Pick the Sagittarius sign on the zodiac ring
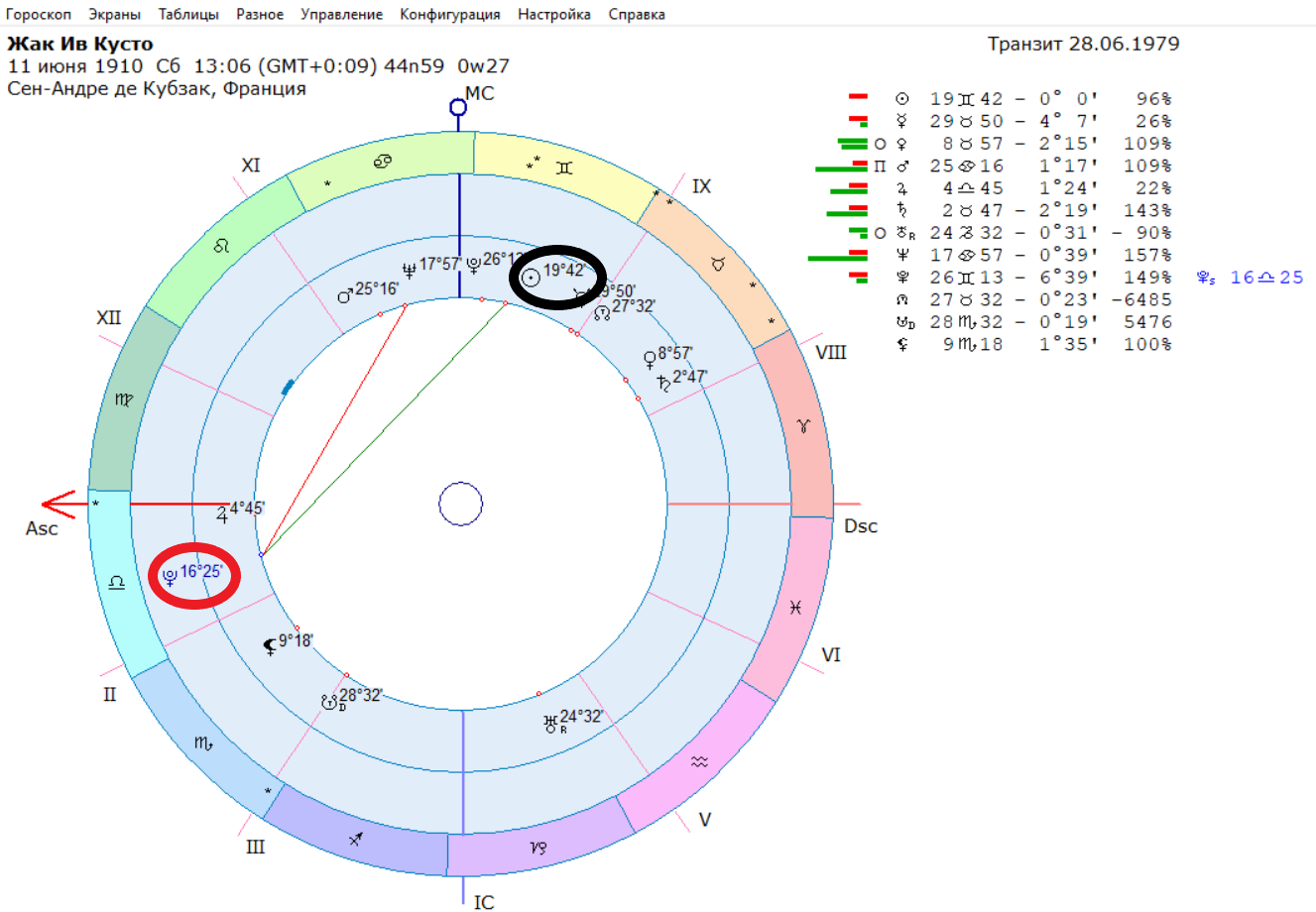Screen dimensions: 1316x912 tap(356, 839)
